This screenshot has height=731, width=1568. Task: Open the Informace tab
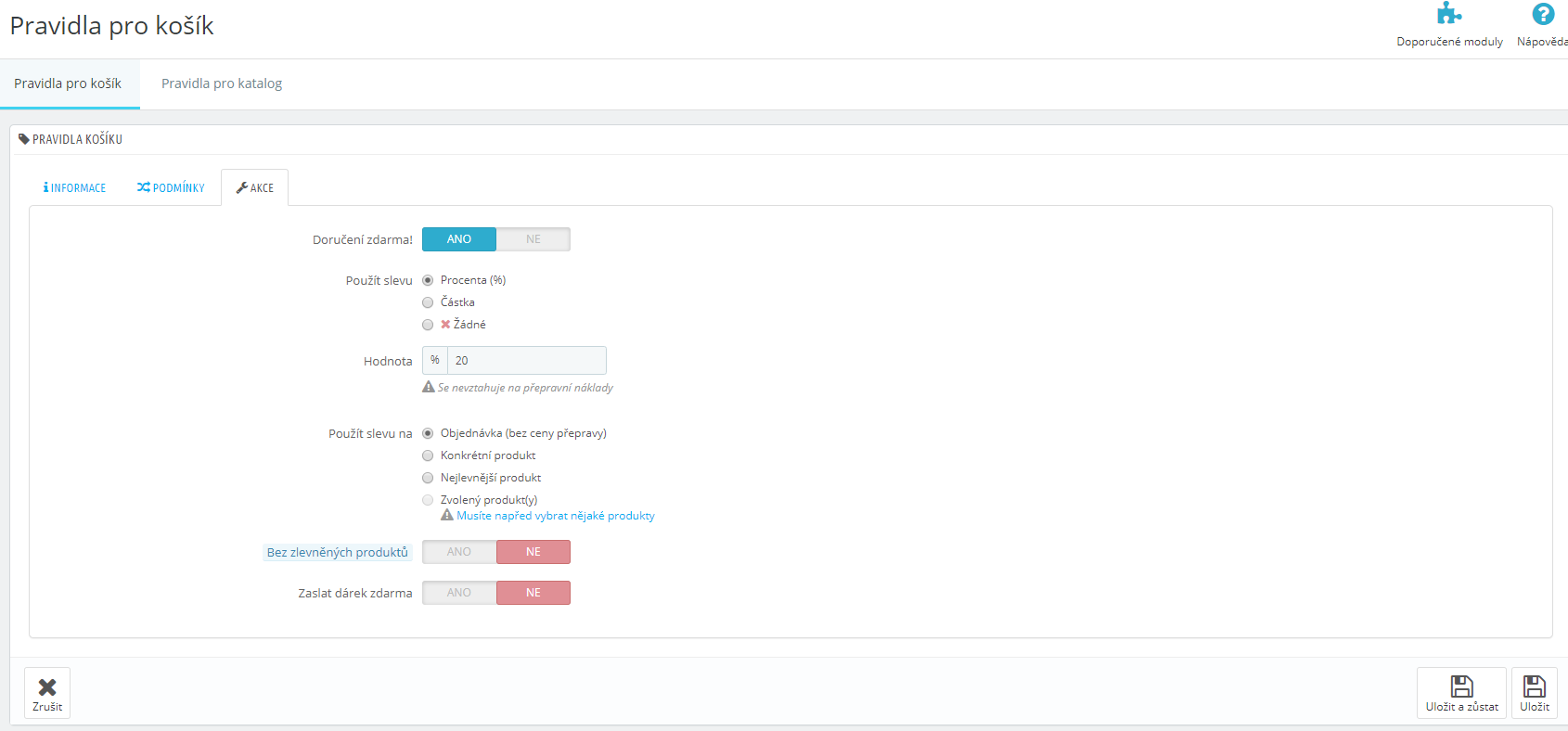coord(74,187)
